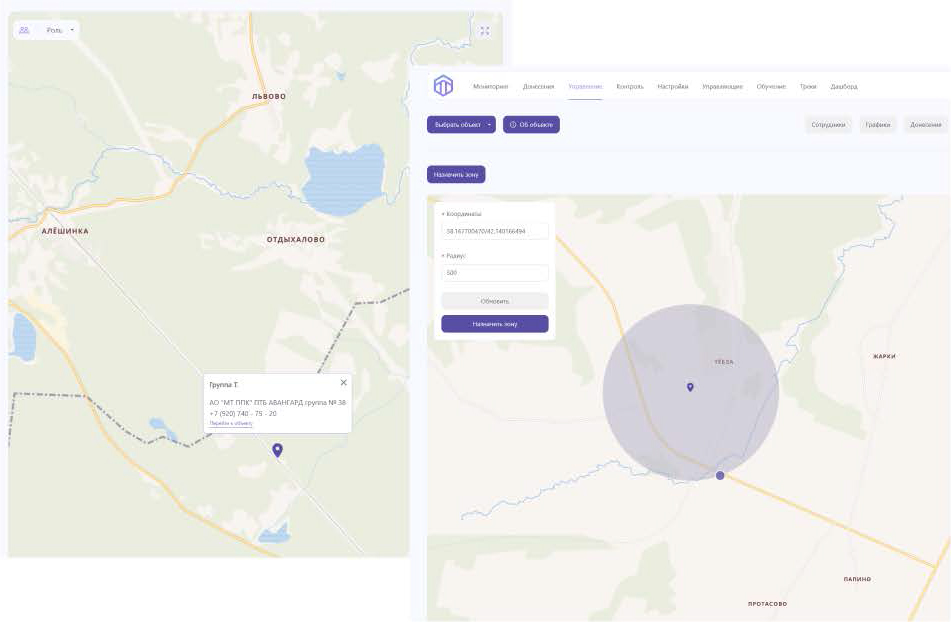Image resolution: width=951 pixels, height=622 pixels.
Task: Focus the Радиус input field
Action: click(494, 273)
